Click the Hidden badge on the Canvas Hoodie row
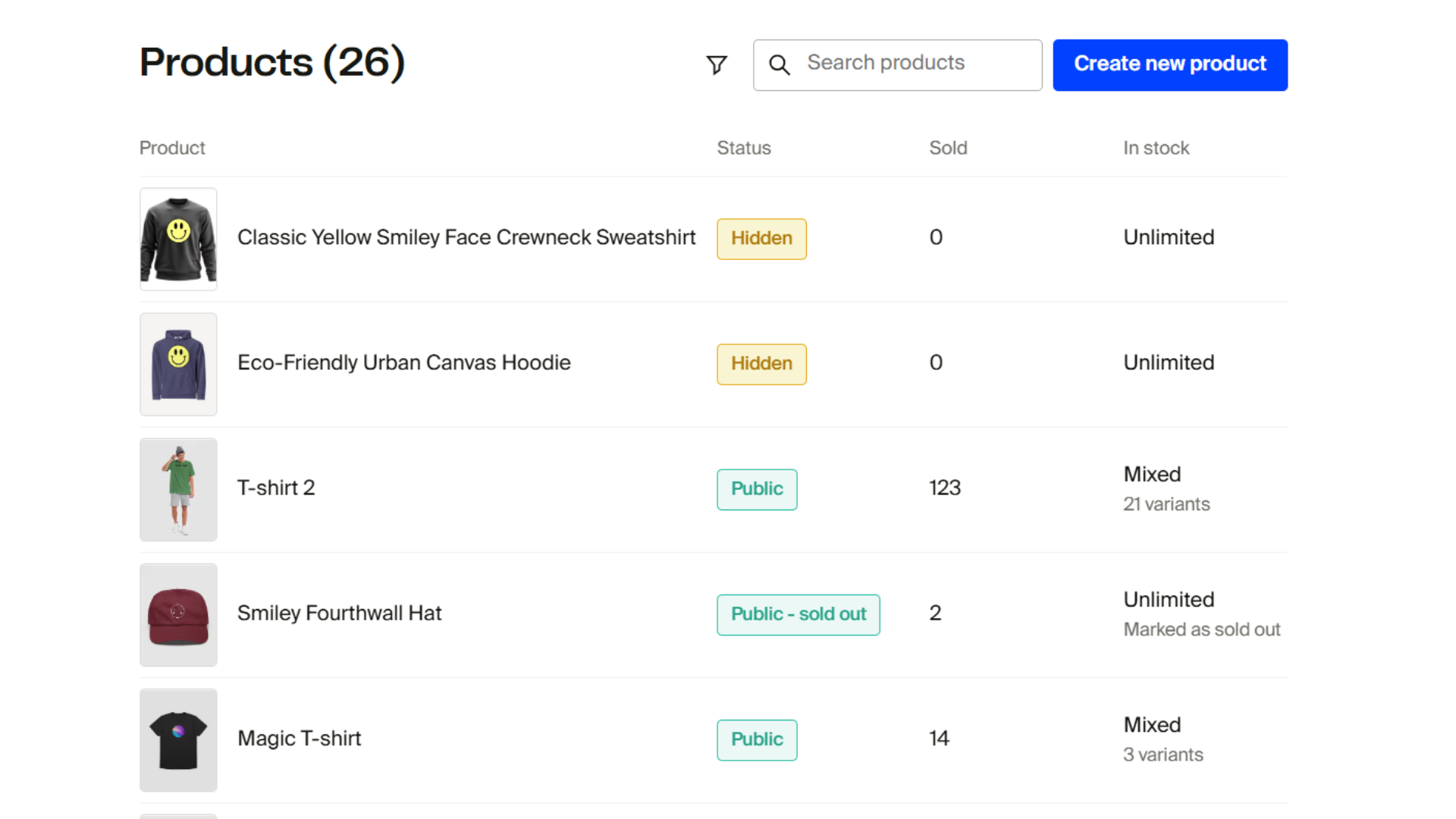Image resolution: width=1456 pixels, height=819 pixels. pyautogui.click(x=761, y=364)
